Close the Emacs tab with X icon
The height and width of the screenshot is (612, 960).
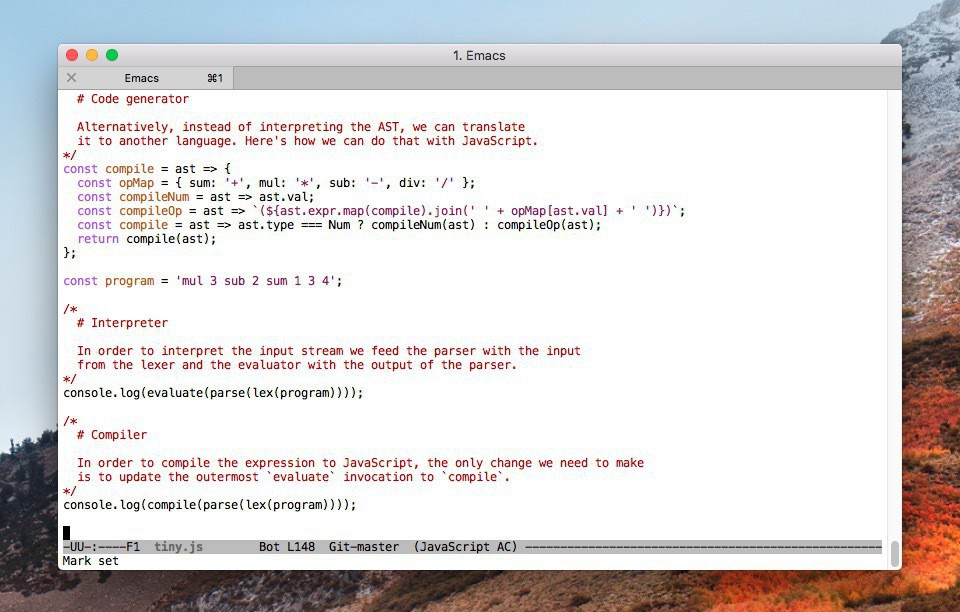[x=72, y=78]
